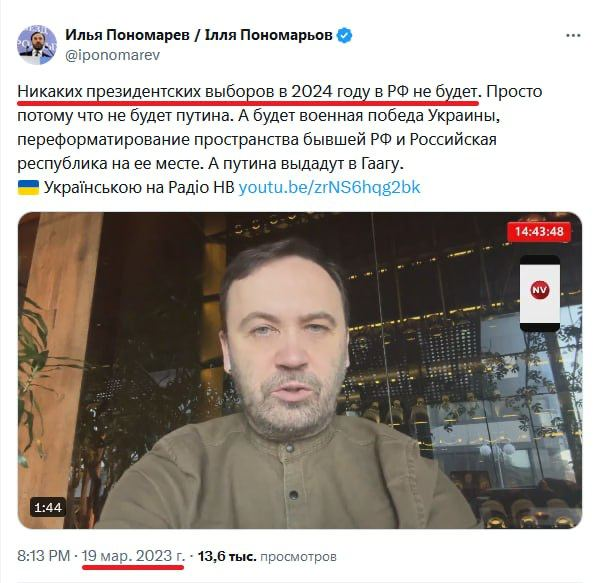The width and height of the screenshot is (598, 583).
Task: Click the red 14:43:48 clock overlay
Action: click(x=539, y=231)
